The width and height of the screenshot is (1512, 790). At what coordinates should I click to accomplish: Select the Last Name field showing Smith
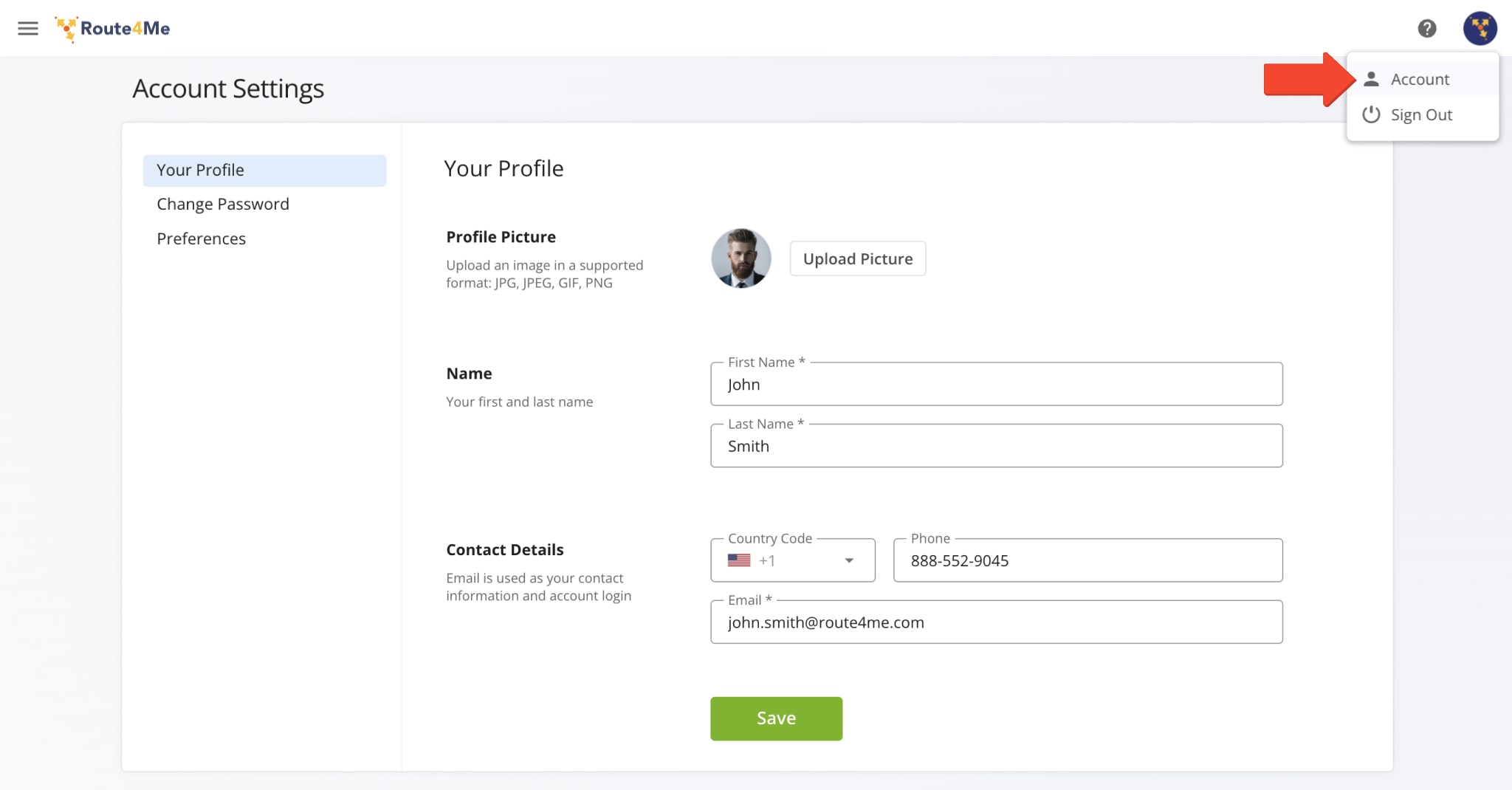(996, 445)
